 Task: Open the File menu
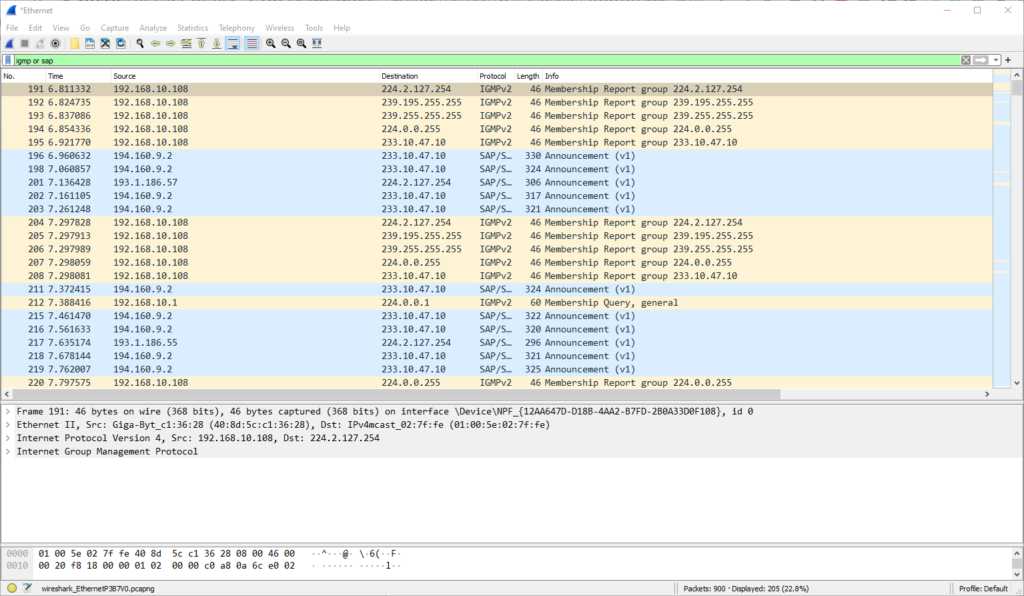[x=12, y=27]
